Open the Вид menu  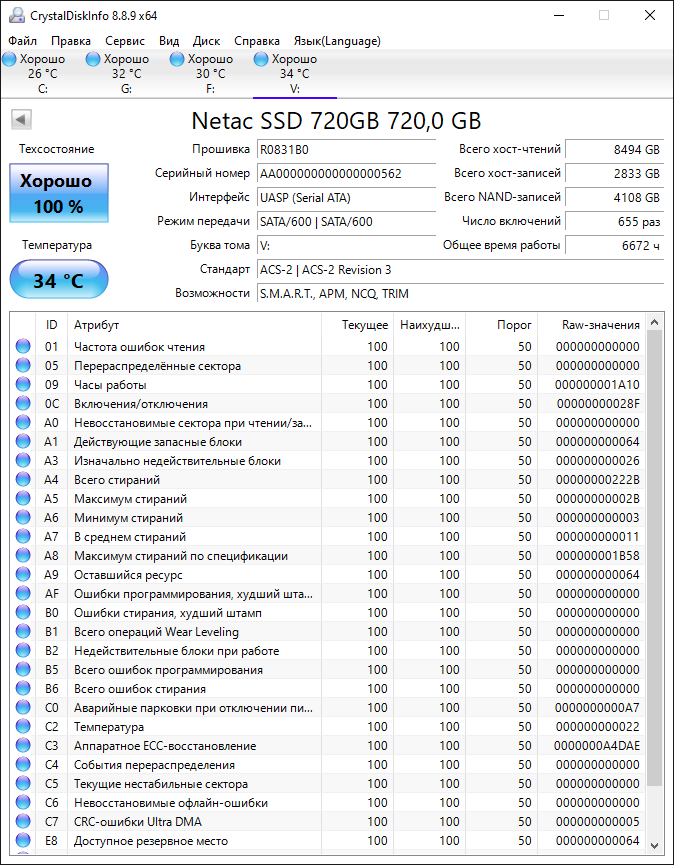169,41
